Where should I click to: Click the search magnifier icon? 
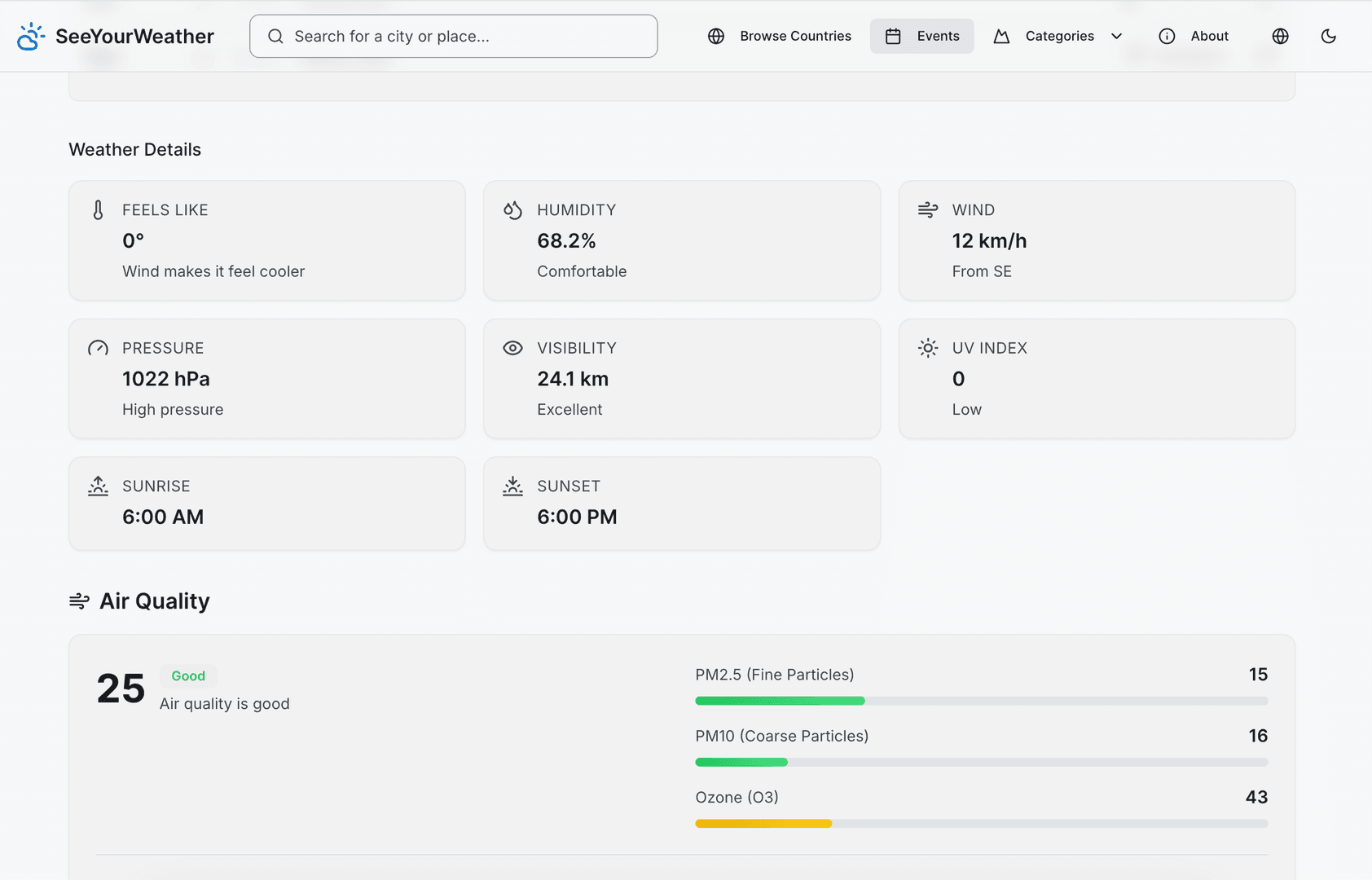(x=275, y=36)
